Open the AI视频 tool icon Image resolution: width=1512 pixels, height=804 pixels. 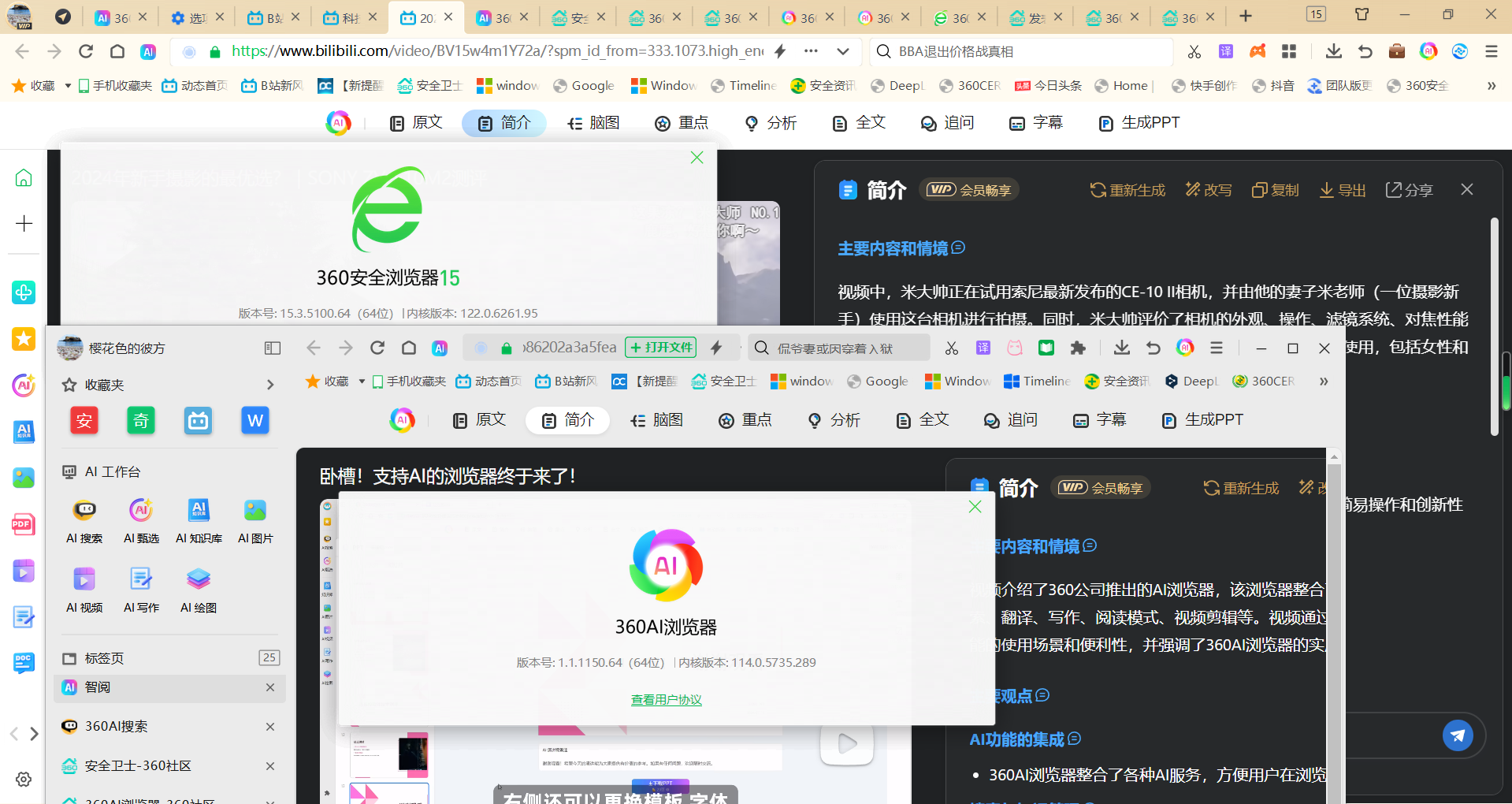click(x=84, y=590)
